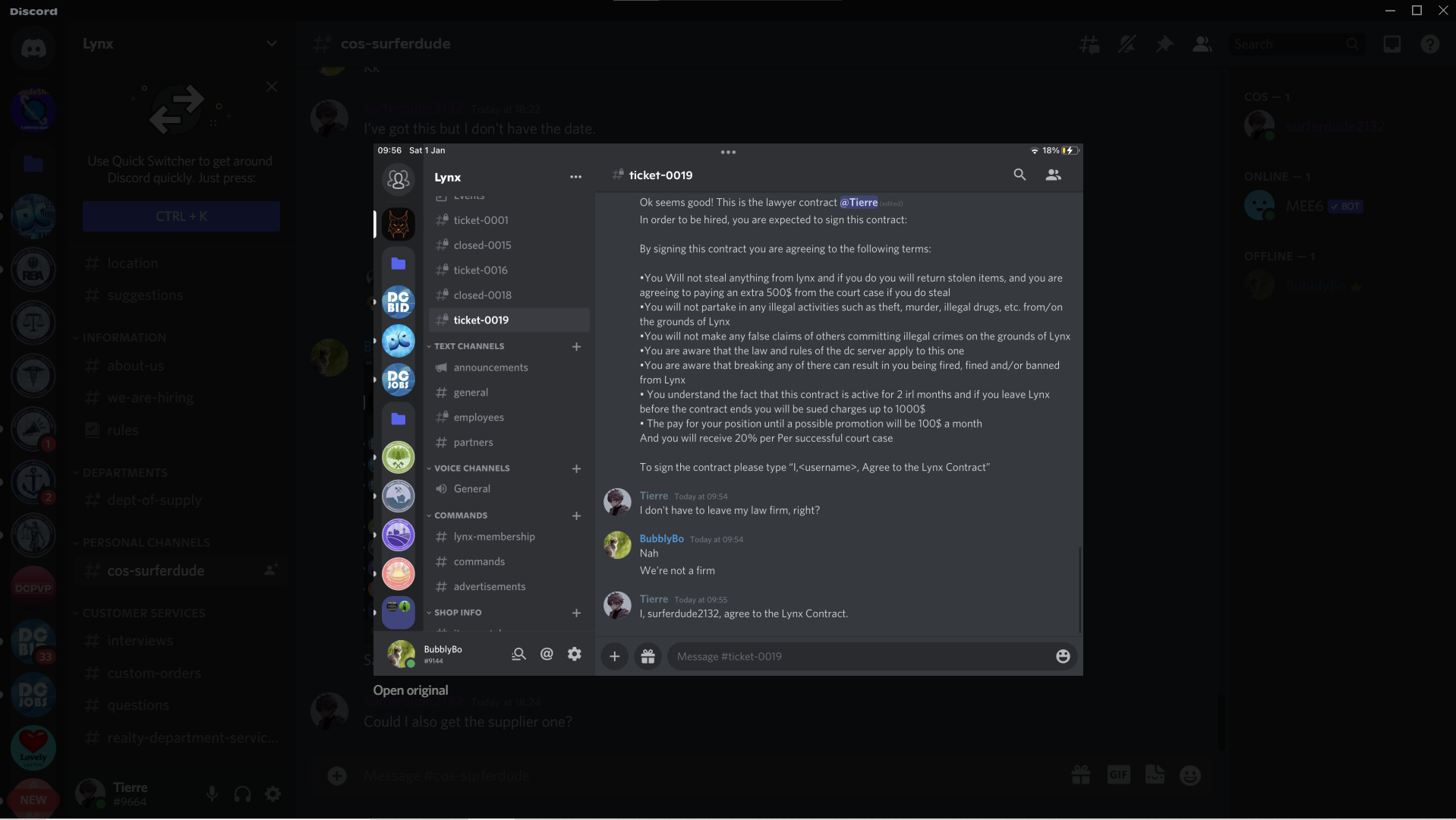The width and height of the screenshot is (1456, 820).
Task: Open the interviews channel
Action: pos(180,641)
